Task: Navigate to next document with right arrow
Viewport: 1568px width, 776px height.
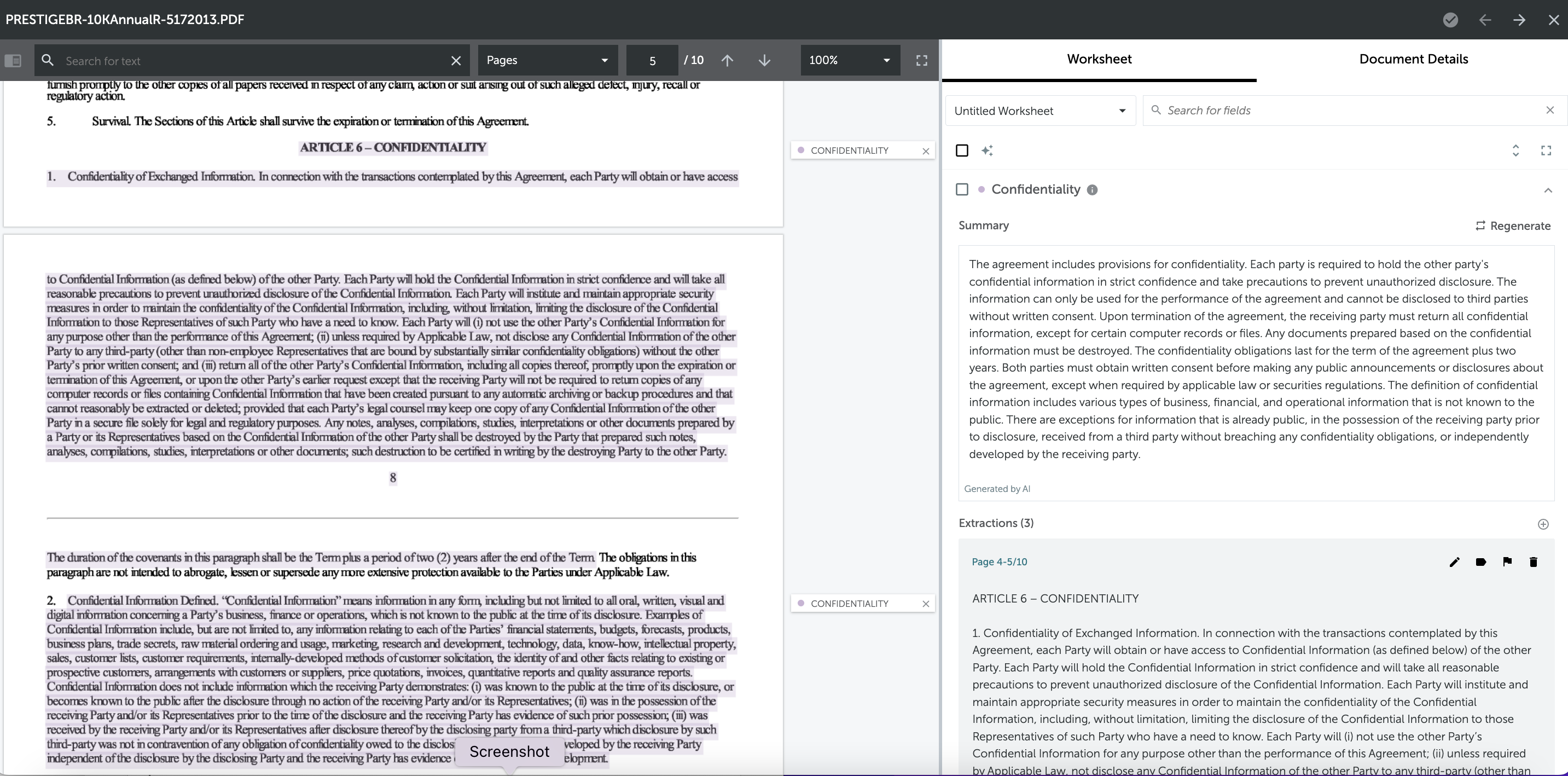Action: [x=1519, y=20]
